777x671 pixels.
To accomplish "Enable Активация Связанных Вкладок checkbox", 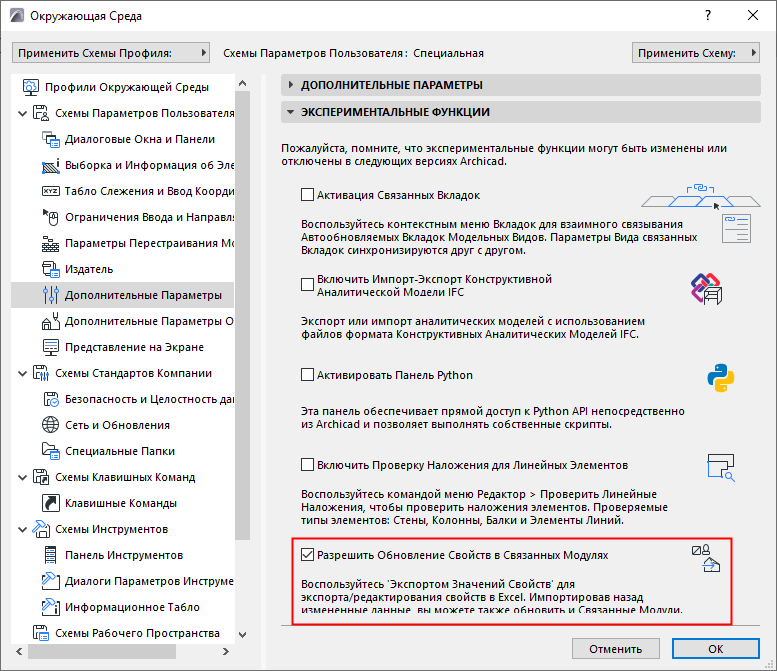I will pos(307,195).
